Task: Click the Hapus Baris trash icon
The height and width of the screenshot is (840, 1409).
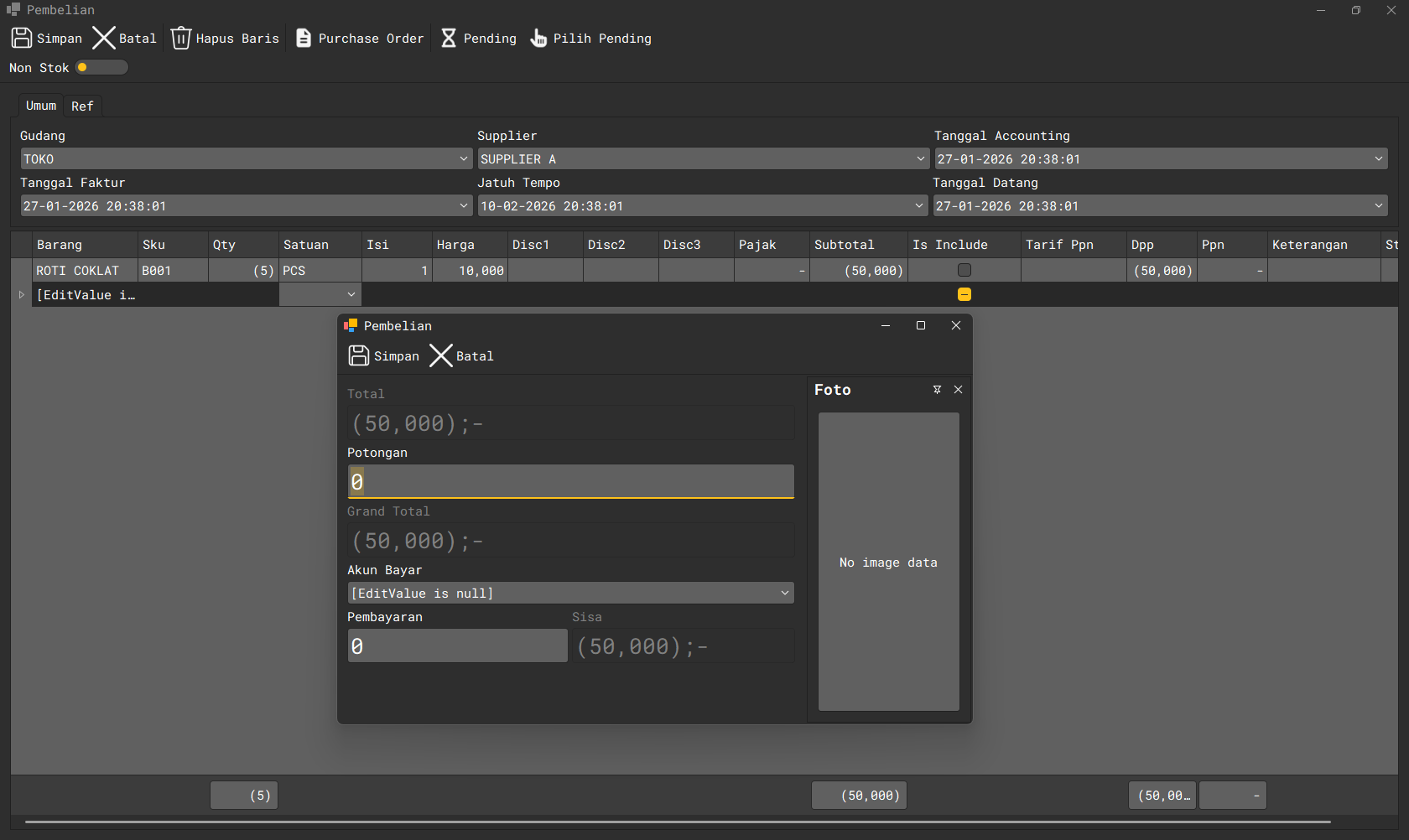Action: click(181, 38)
